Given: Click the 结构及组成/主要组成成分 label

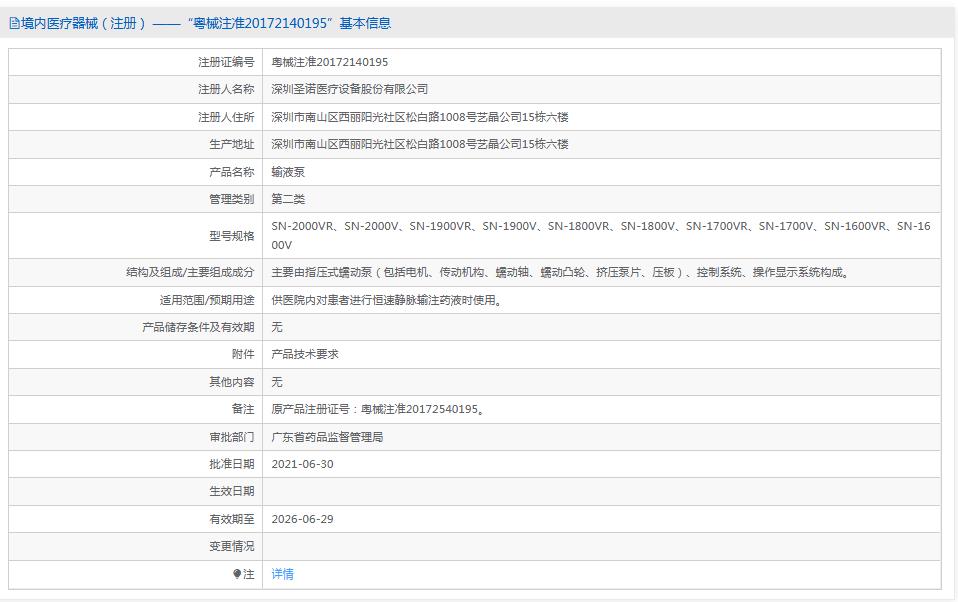Looking at the screenshot, I should coord(190,273).
